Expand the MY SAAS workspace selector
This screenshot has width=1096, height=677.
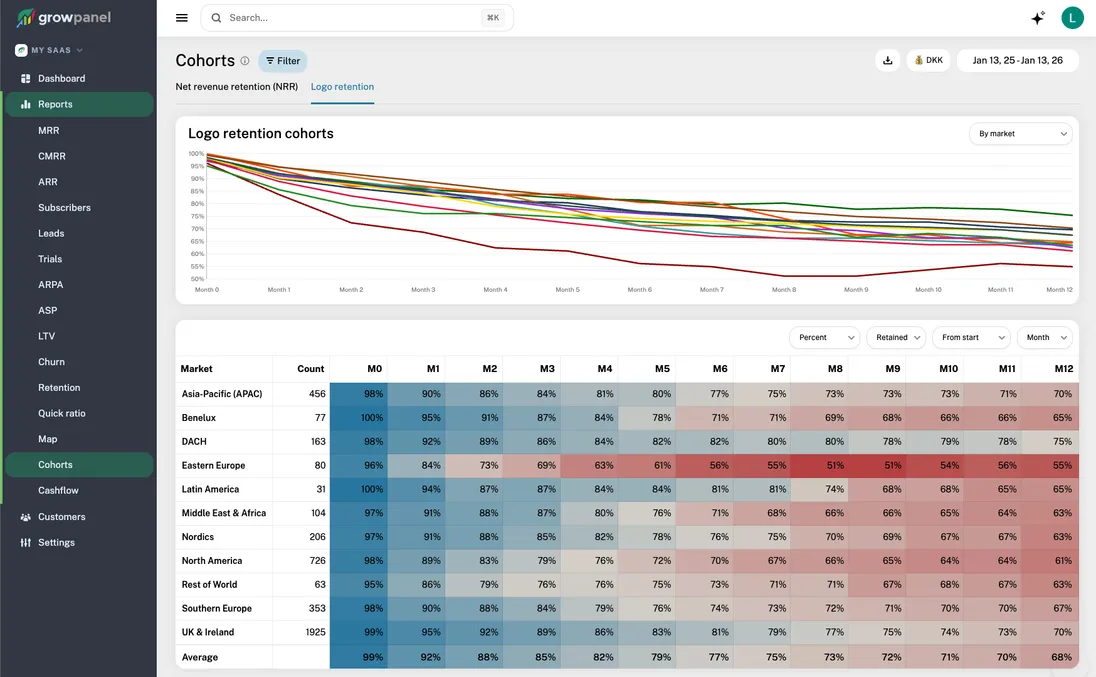48,48
